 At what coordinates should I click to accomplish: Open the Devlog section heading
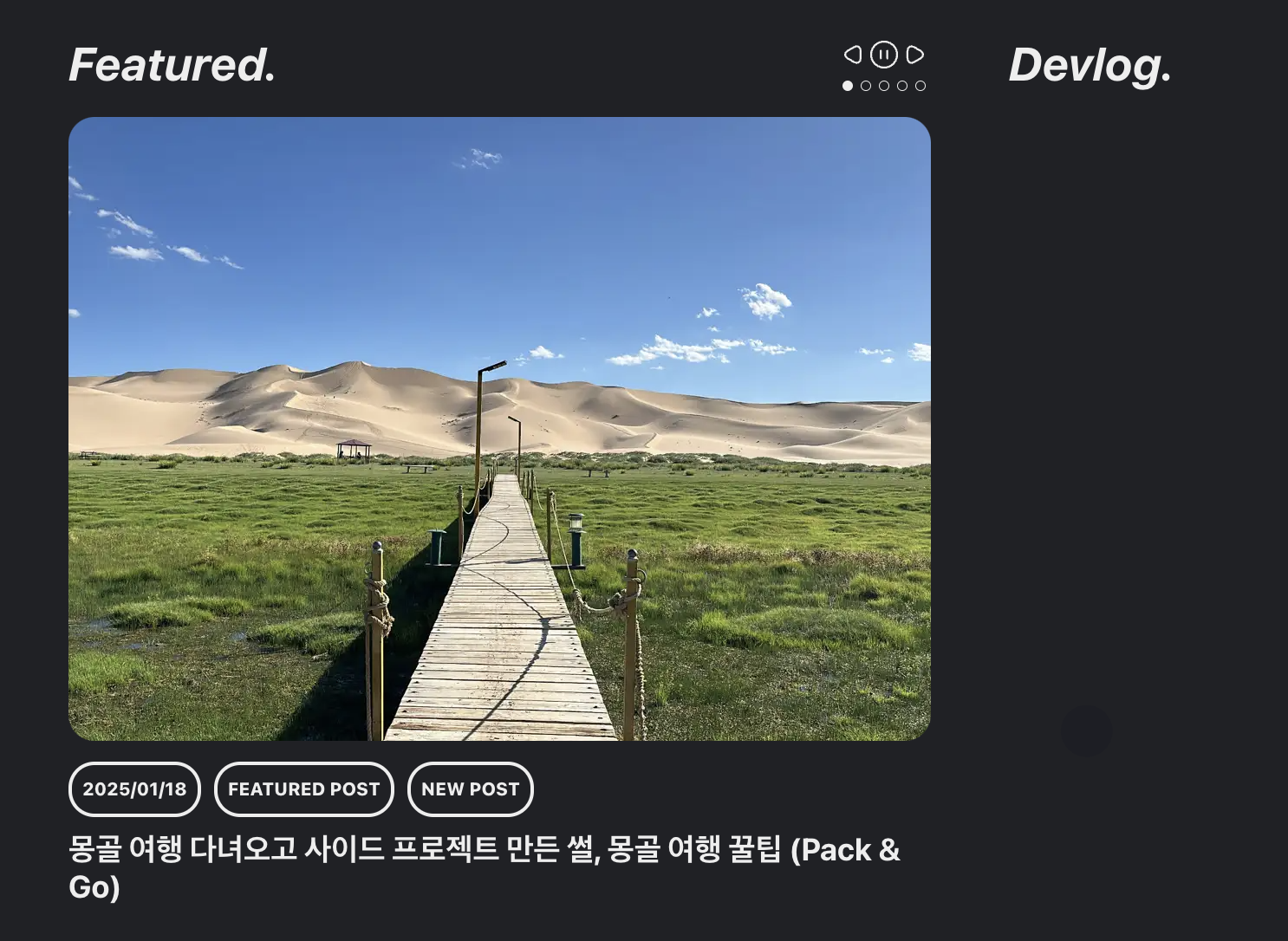pyautogui.click(x=1090, y=66)
